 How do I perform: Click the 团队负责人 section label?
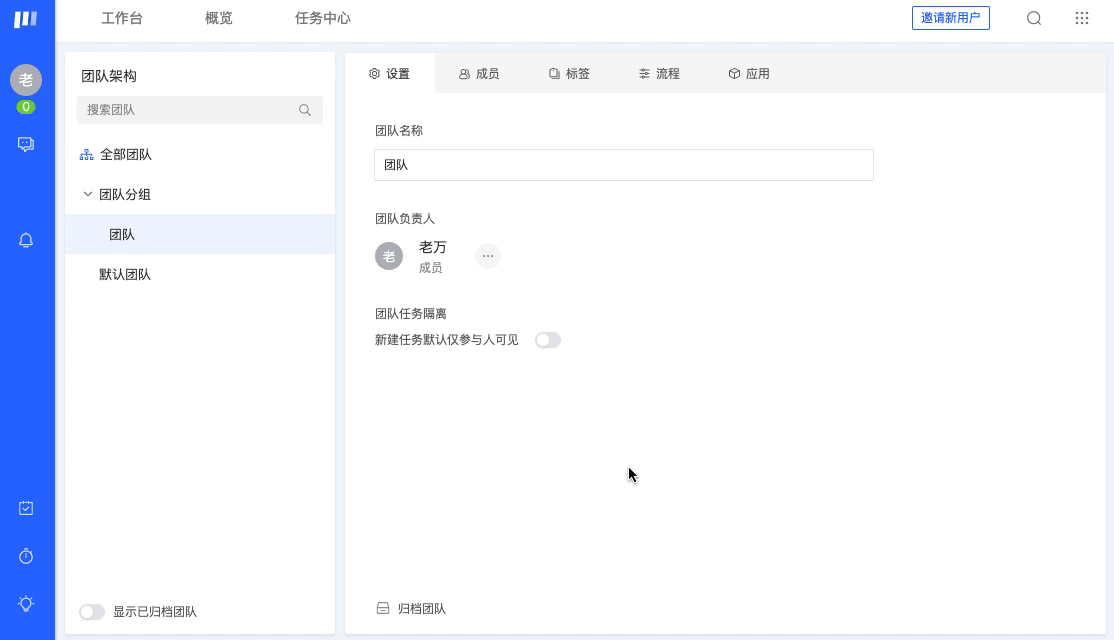pyautogui.click(x=404, y=219)
